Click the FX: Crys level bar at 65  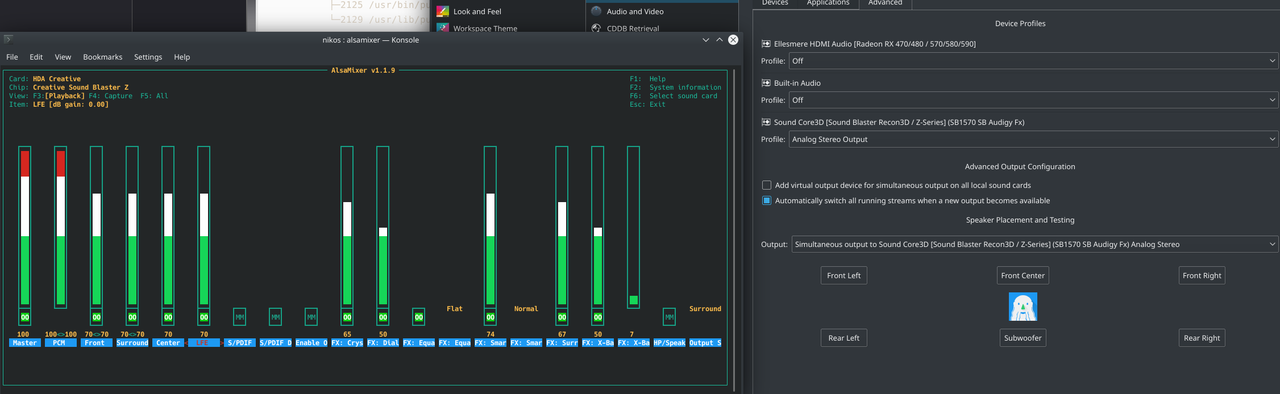(347, 226)
